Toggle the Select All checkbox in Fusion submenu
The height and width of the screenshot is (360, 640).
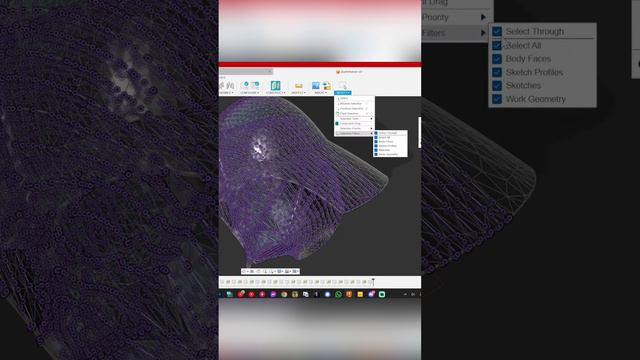(376, 138)
